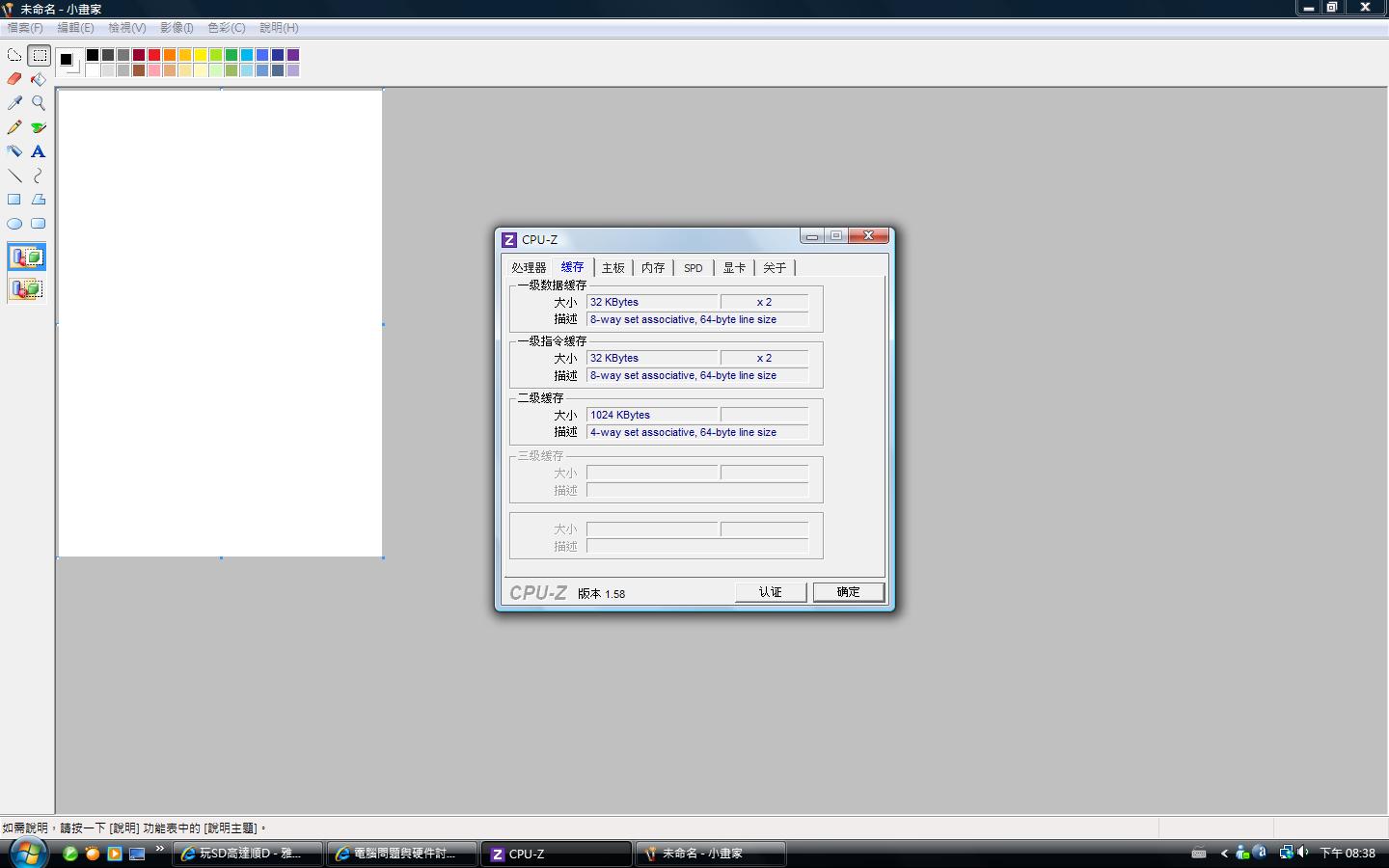Choose the Rectangle shape tool
Image resolution: width=1389 pixels, height=868 pixels.
pyautogui.click(x=14, y=200)
